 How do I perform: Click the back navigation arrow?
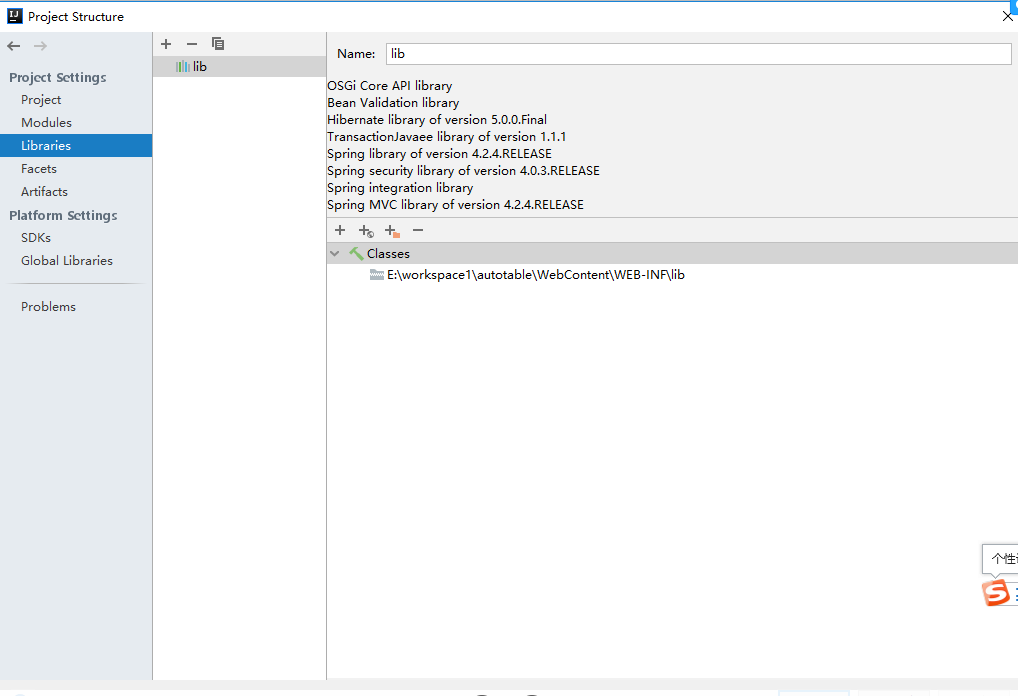[14, 46]
